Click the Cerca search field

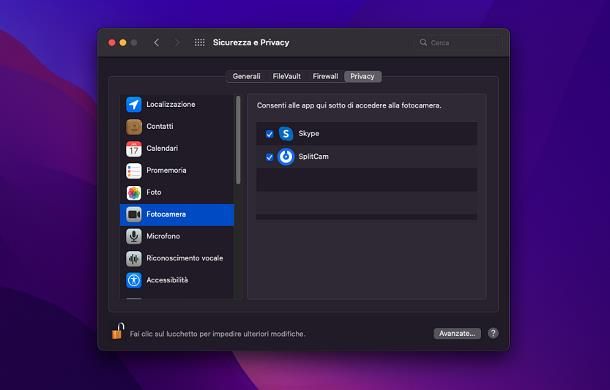click(x=459, y=42)
